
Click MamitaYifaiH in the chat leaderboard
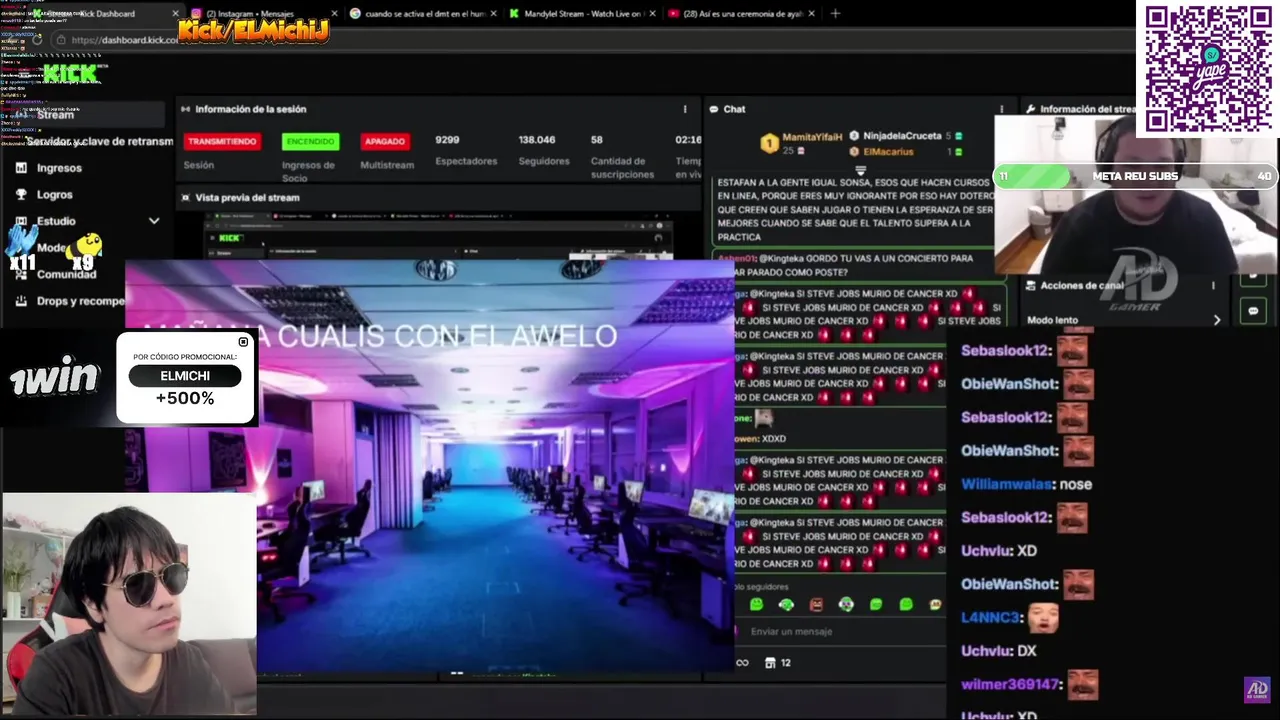click(812, 136)
